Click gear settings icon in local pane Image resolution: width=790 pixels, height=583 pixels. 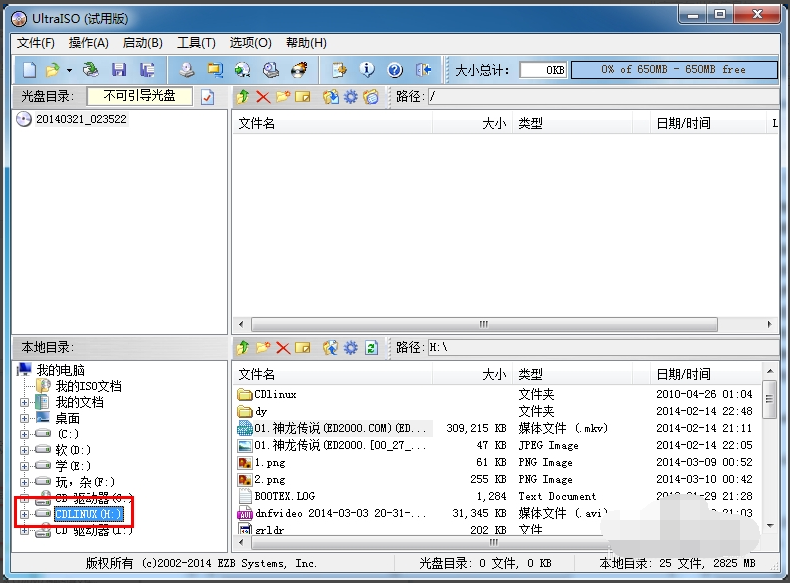[x=350, y=347]
